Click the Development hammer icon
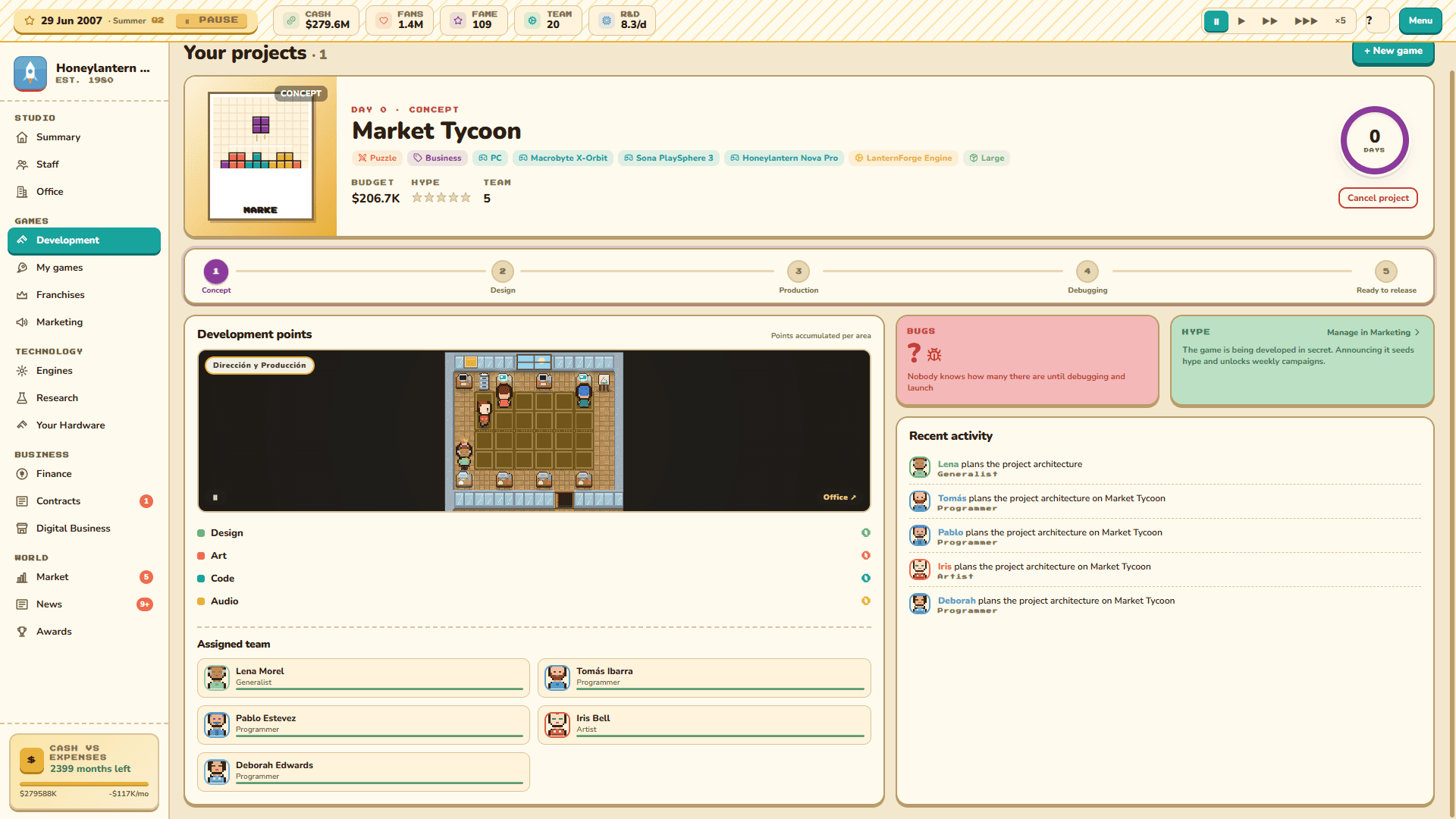The height and width of the screenshot is (819, 1456). 22,240
